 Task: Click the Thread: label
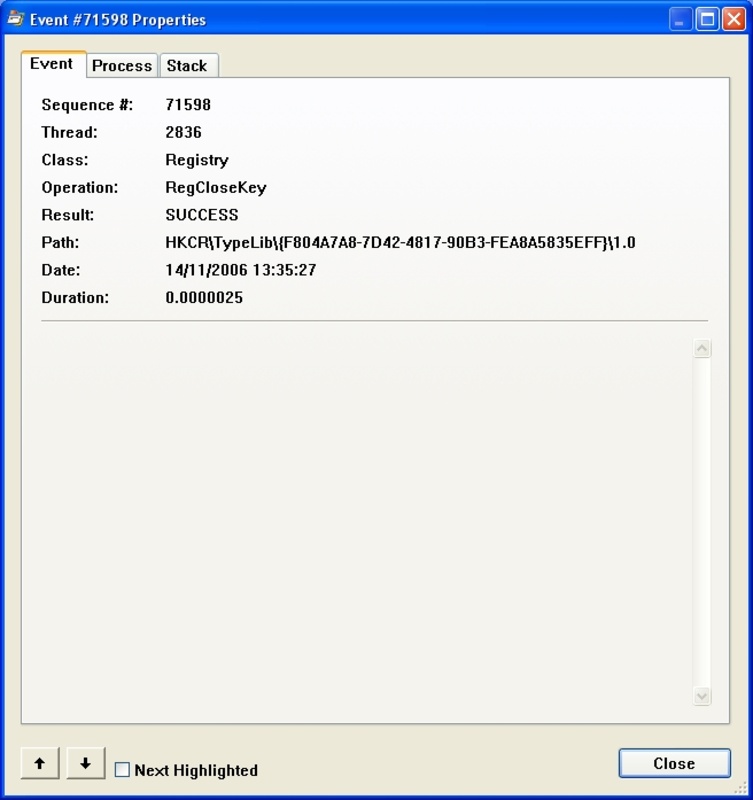pos(69,132)
